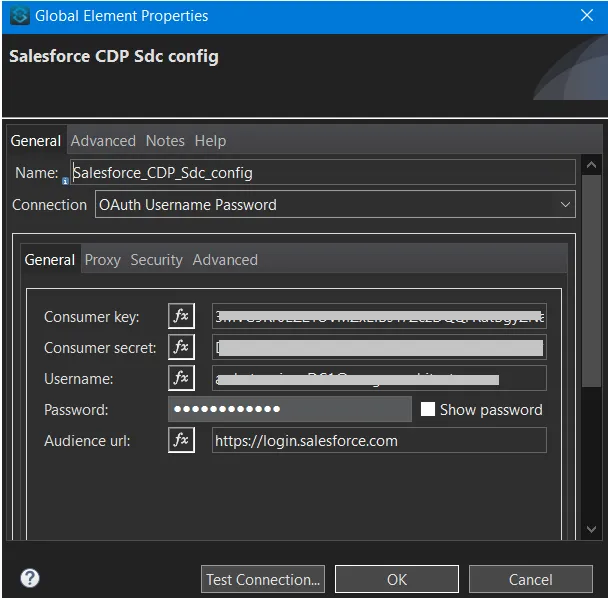Focus the Name input field
The width and height of the screenshot is (608, 598).
(323, 172)
